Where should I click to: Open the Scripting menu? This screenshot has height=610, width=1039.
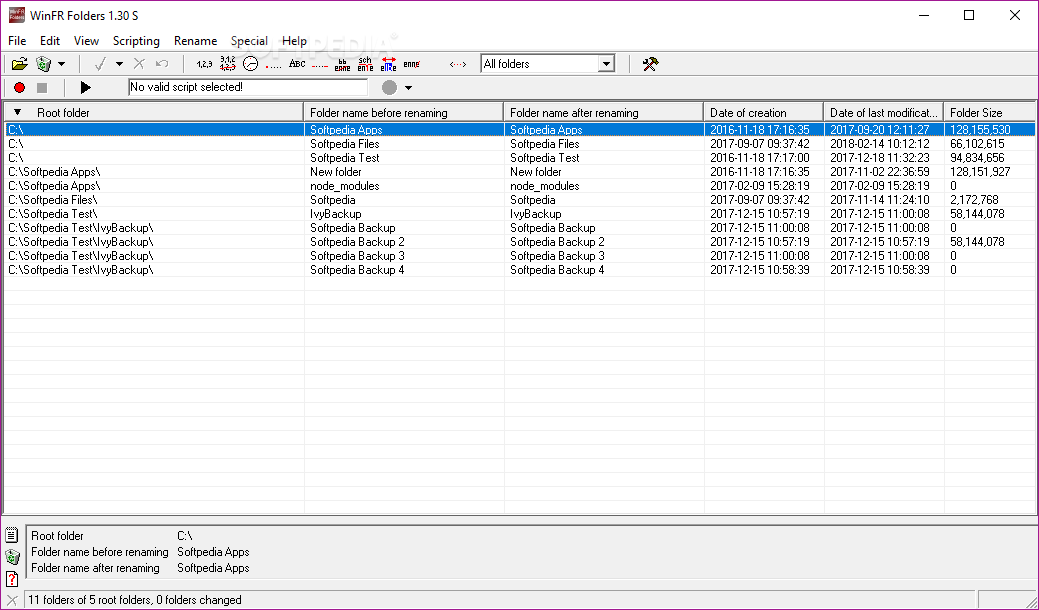coord(136,41)
